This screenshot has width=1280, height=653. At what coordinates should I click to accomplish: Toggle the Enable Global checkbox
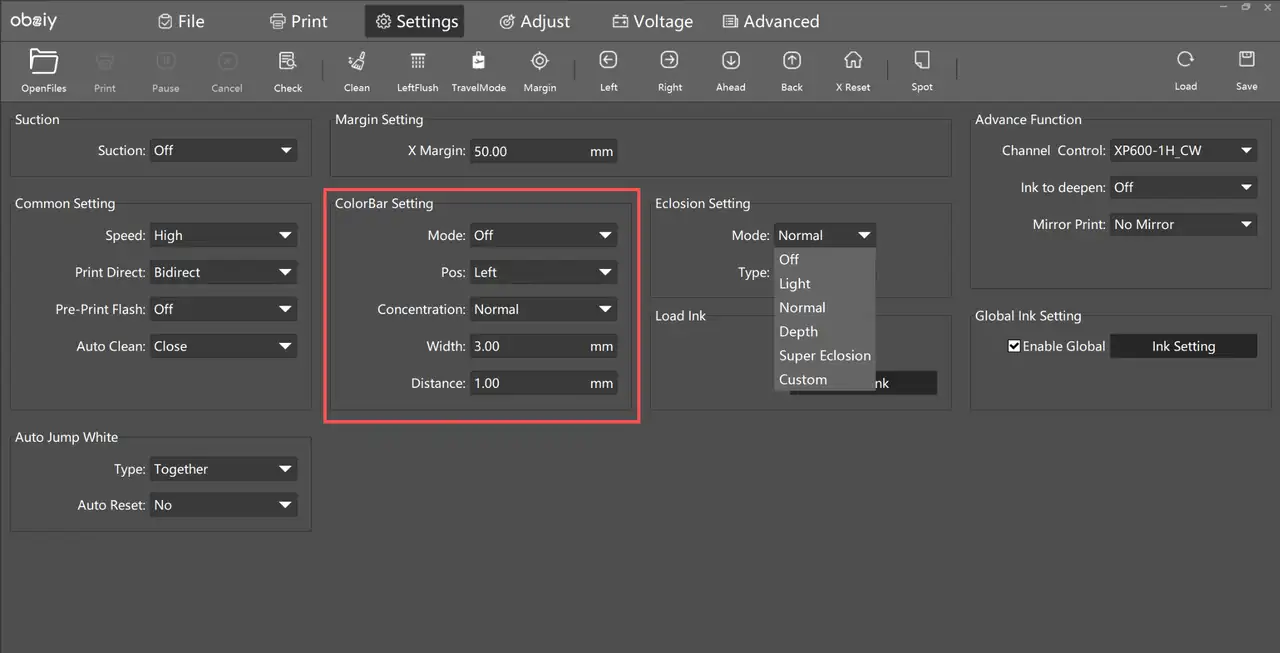point(1014,346)
